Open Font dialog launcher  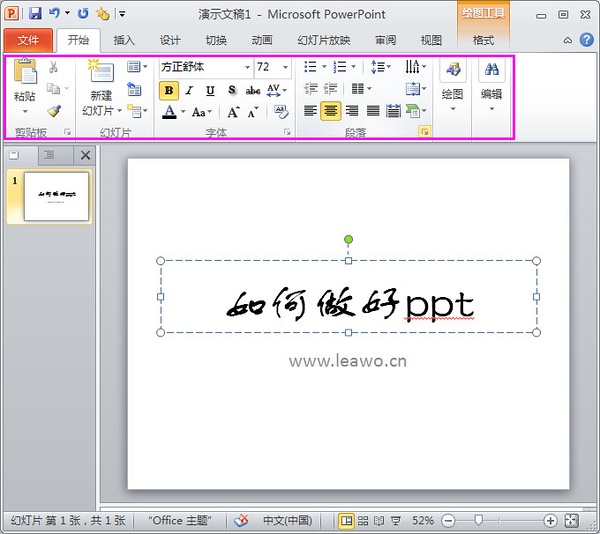[287, 132]
